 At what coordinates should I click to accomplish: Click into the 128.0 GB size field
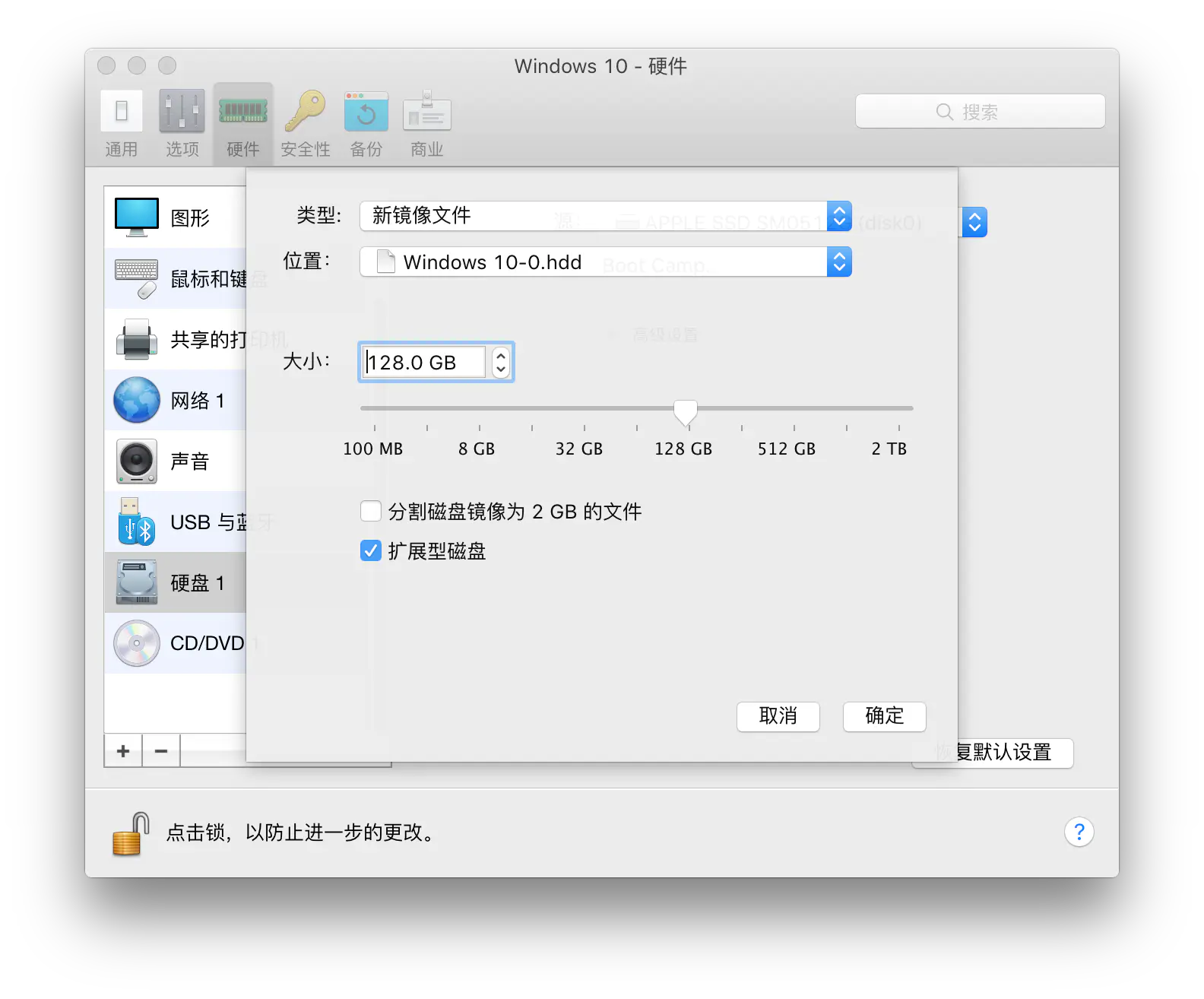point(424,362)
